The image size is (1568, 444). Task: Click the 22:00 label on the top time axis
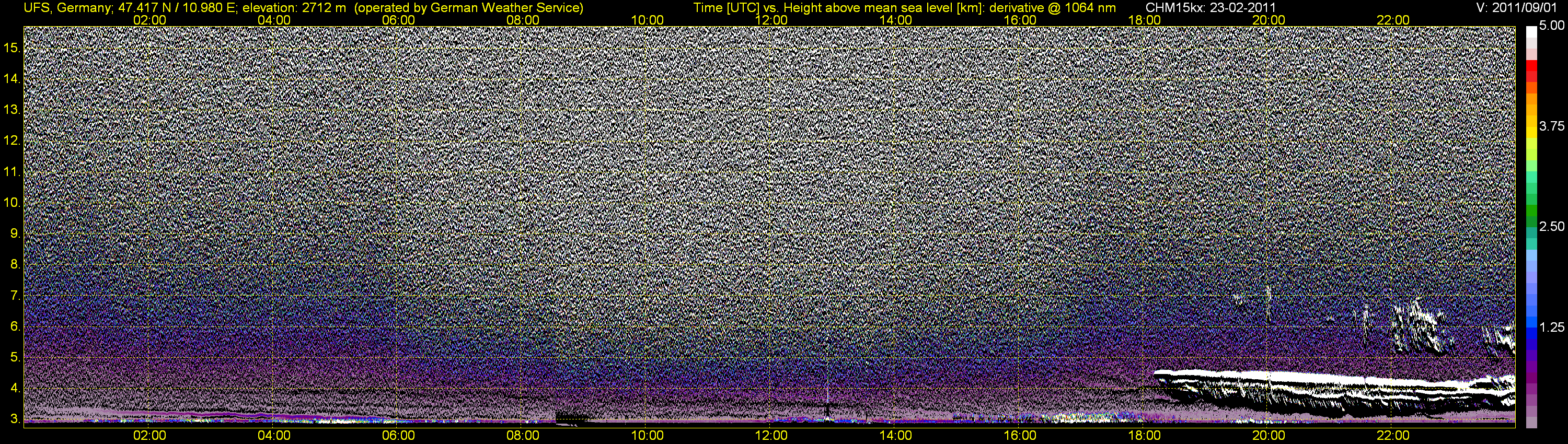pos(1393,20)
